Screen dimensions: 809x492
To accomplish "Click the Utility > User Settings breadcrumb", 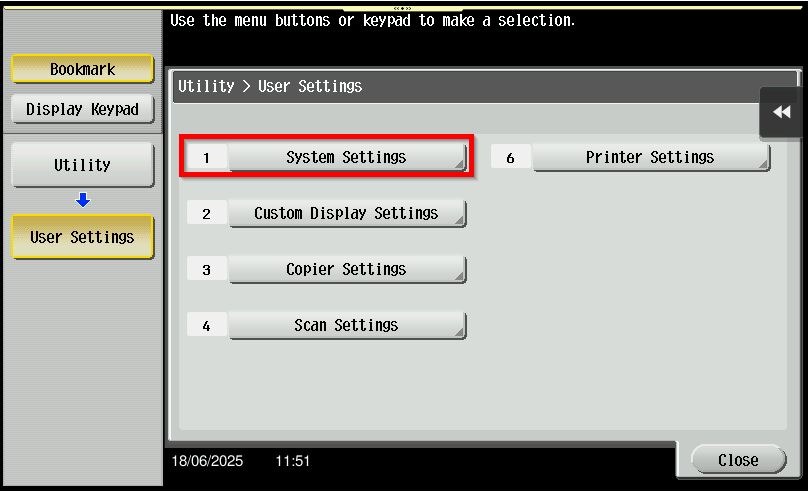I will (x=270, y=86).
